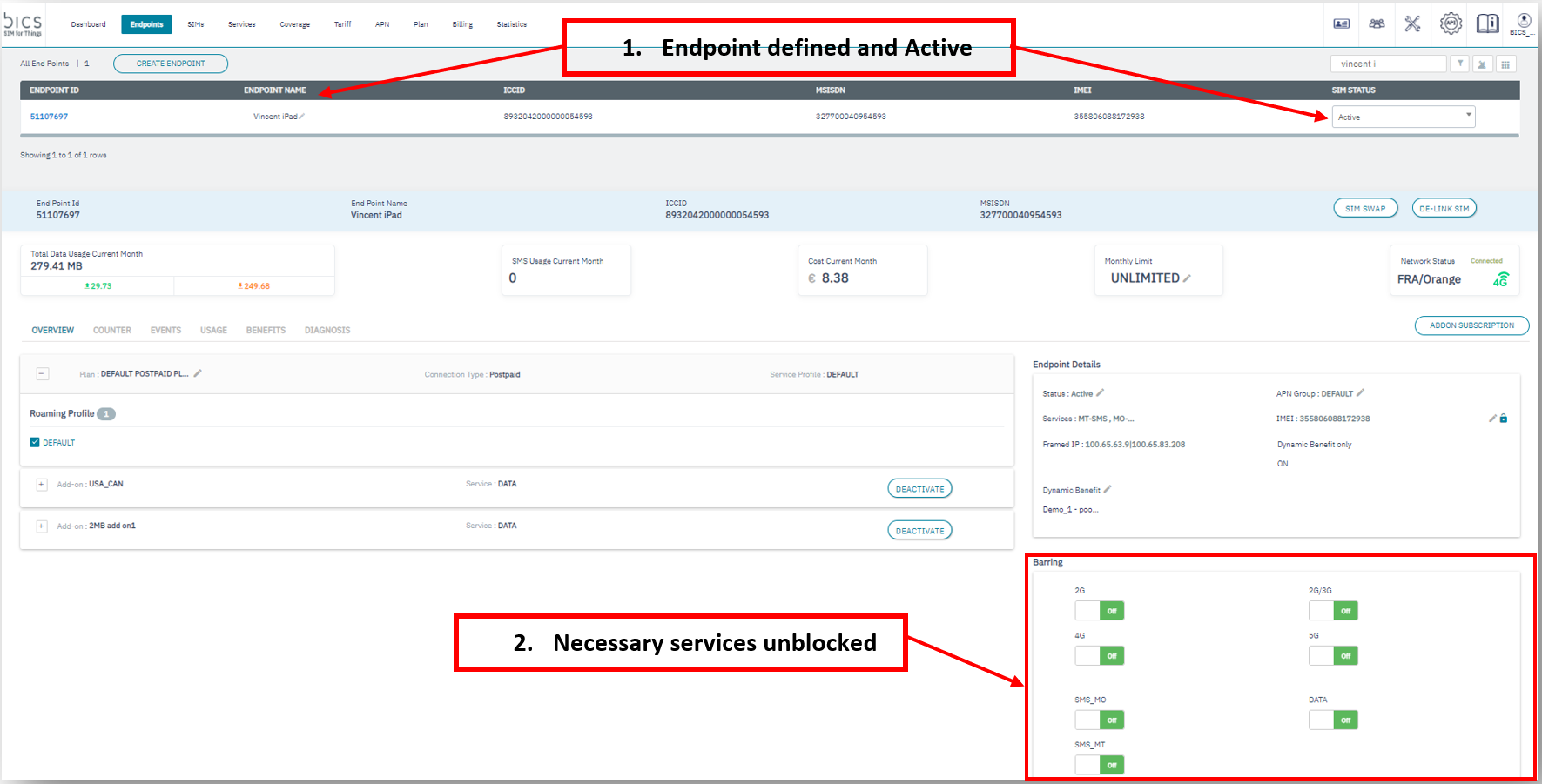Screen dimensions: 1542x784
Task: Collapse the Default Postpaid plan section
Action: coord(42,374)
